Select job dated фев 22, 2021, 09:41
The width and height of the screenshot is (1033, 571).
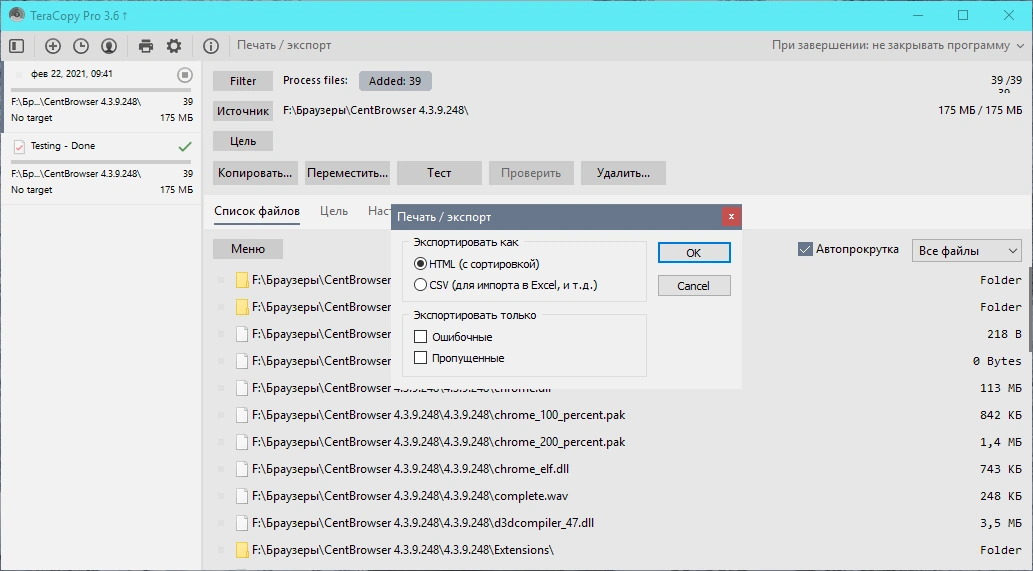pos(101,96)
